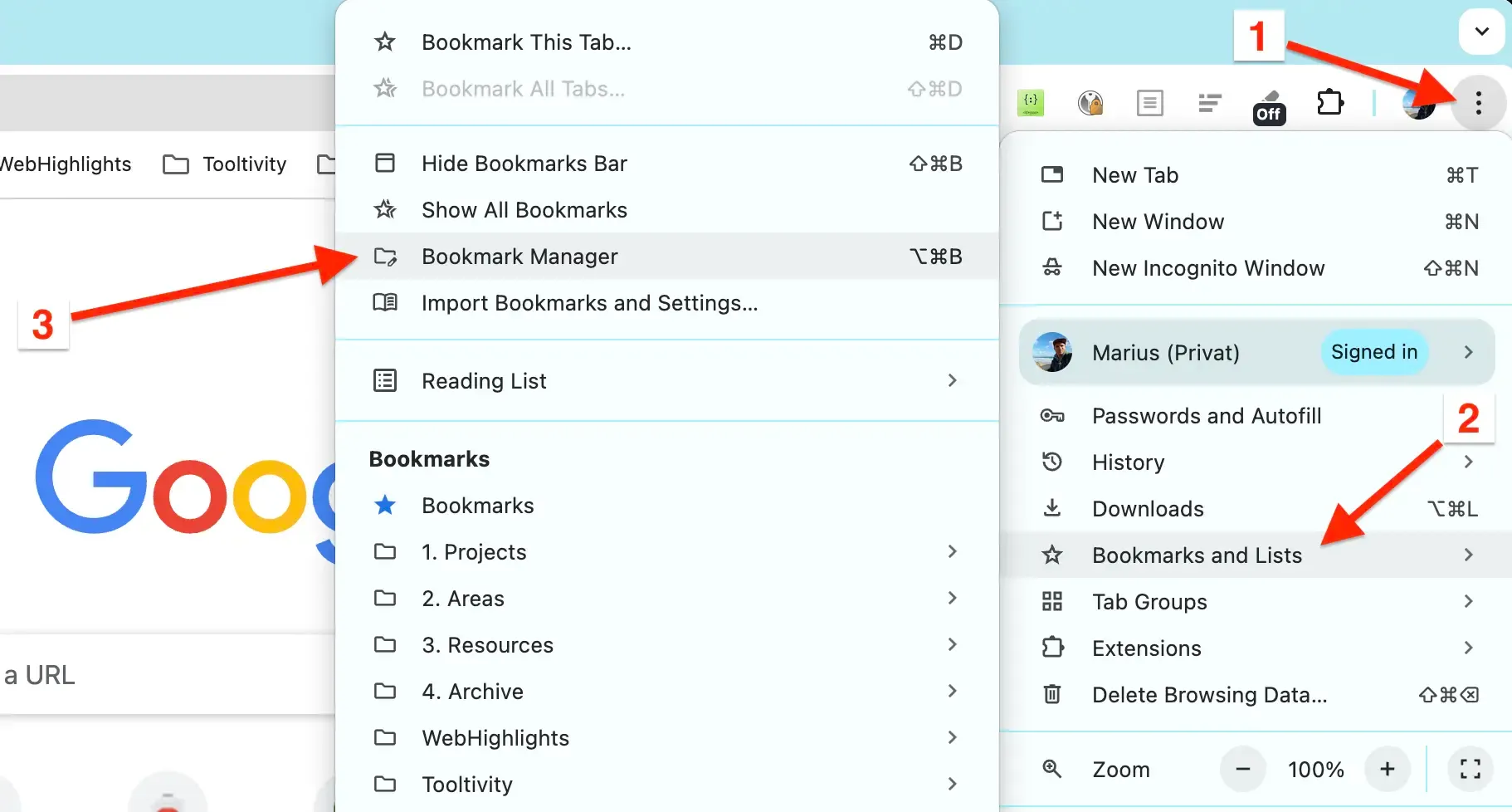Click the Reading List icon
The height and width of the screenshot is (812, 1512).
(385, 380)
